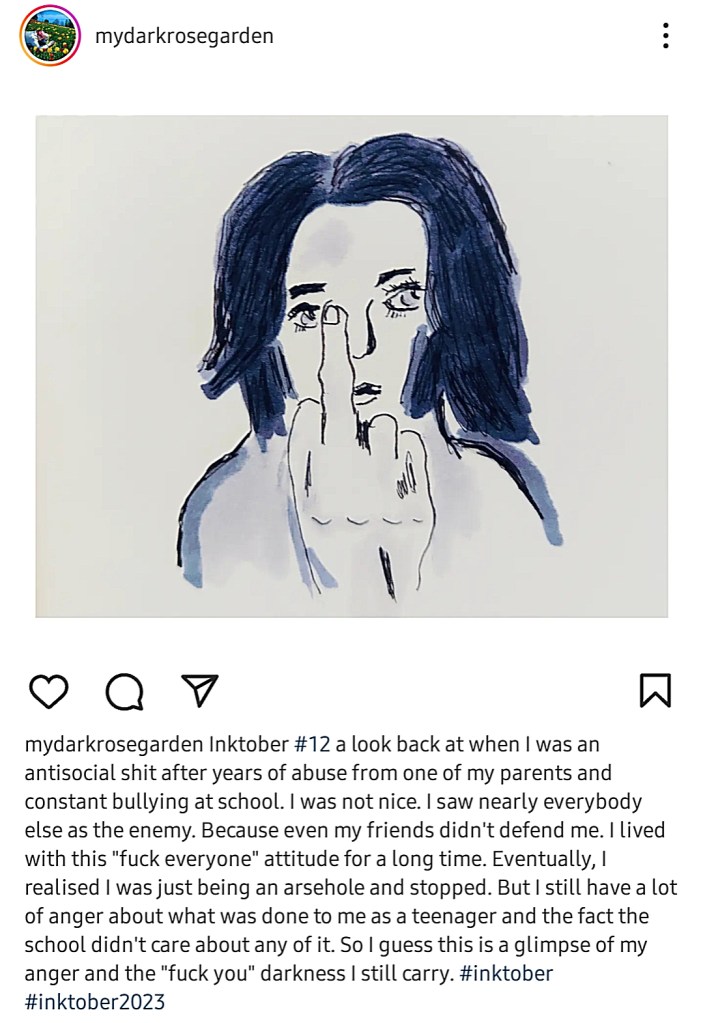Tap the word Inktober in caption
This screenshot has width=703, height=1023.
pyautogui.click(x=248, y=744)
